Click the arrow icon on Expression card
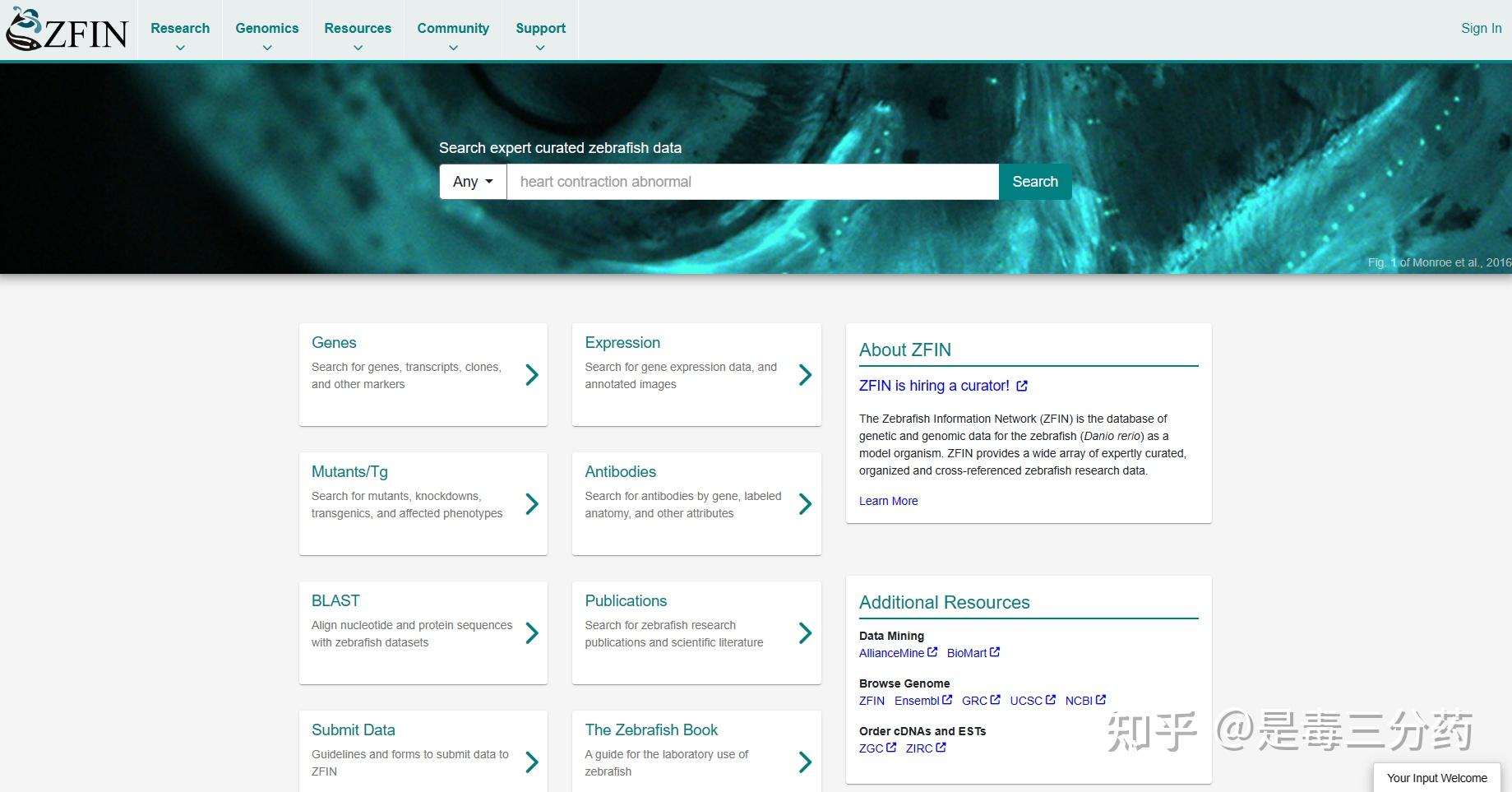Image resolution: width=1512 pixels, height=792 pixels. coord(806,375)
